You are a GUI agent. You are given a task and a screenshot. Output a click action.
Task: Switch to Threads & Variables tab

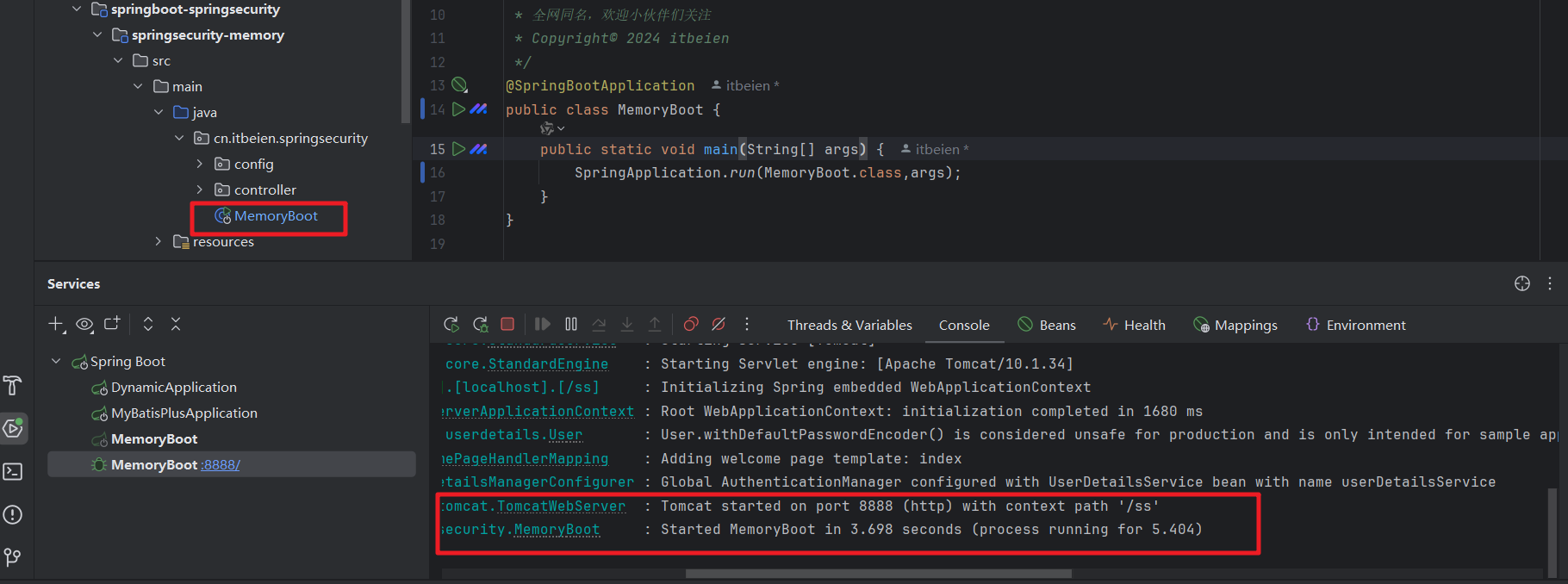(x=849, y=325)
